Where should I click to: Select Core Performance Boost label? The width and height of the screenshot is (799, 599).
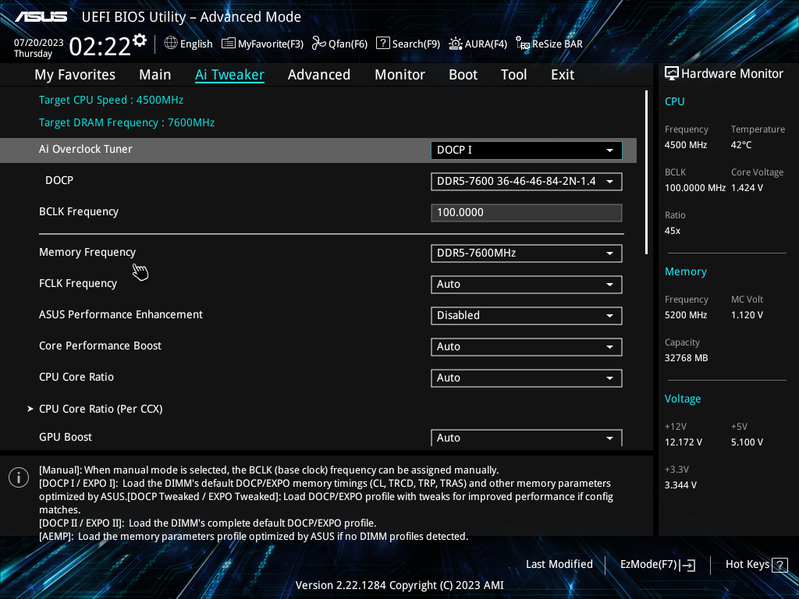(x=100, y=346)
